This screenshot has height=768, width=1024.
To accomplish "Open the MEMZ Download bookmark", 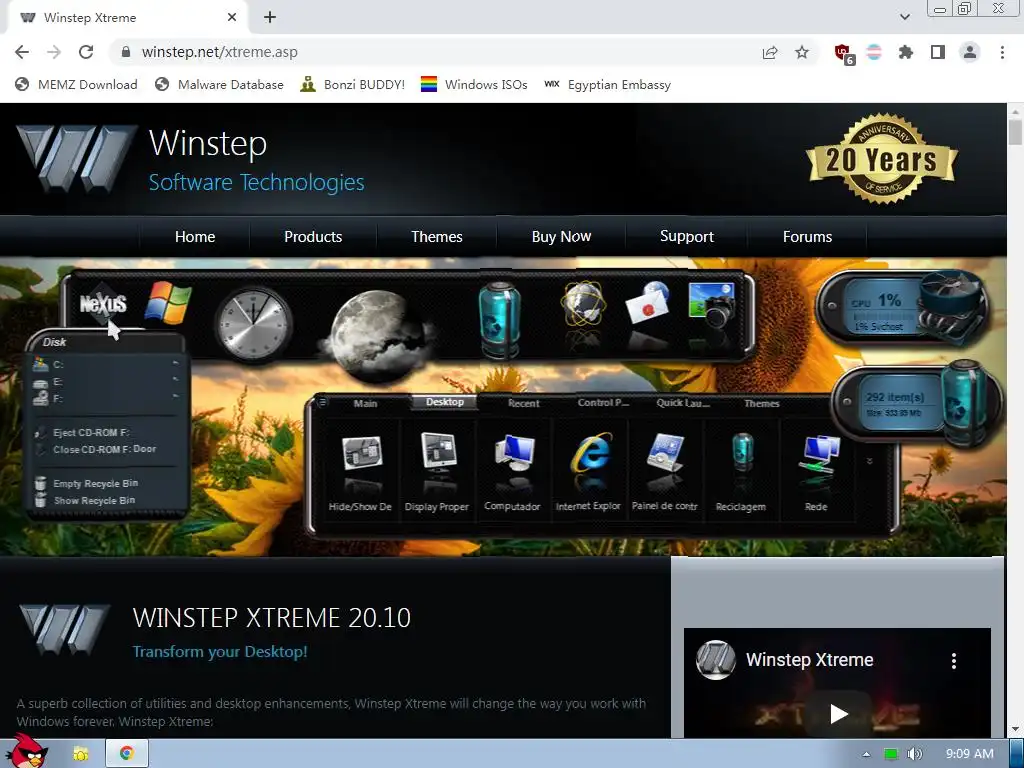I will click(76, 84).
